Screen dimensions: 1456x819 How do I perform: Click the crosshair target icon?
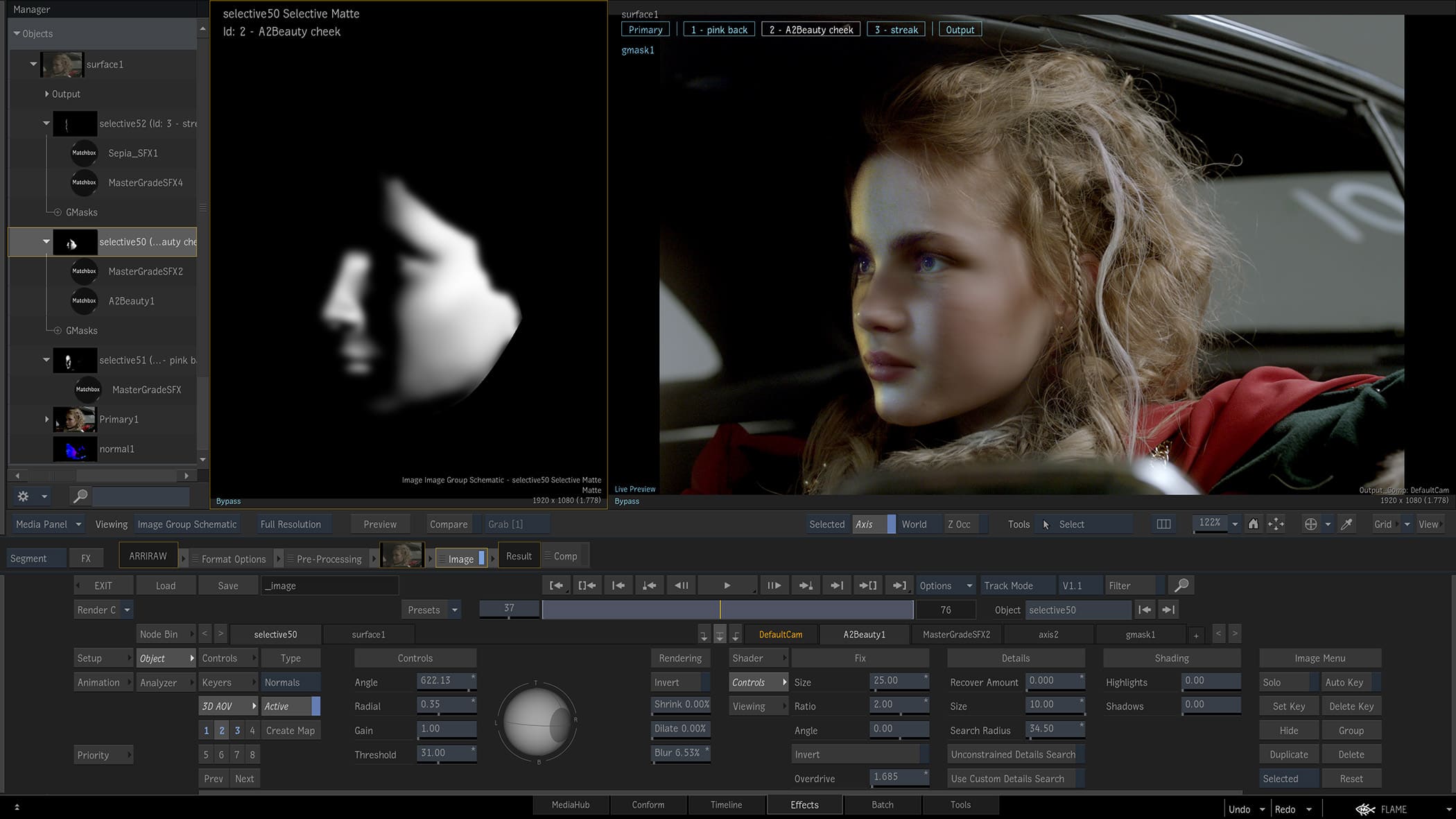pyautogui.click(x=1310, y=524)
